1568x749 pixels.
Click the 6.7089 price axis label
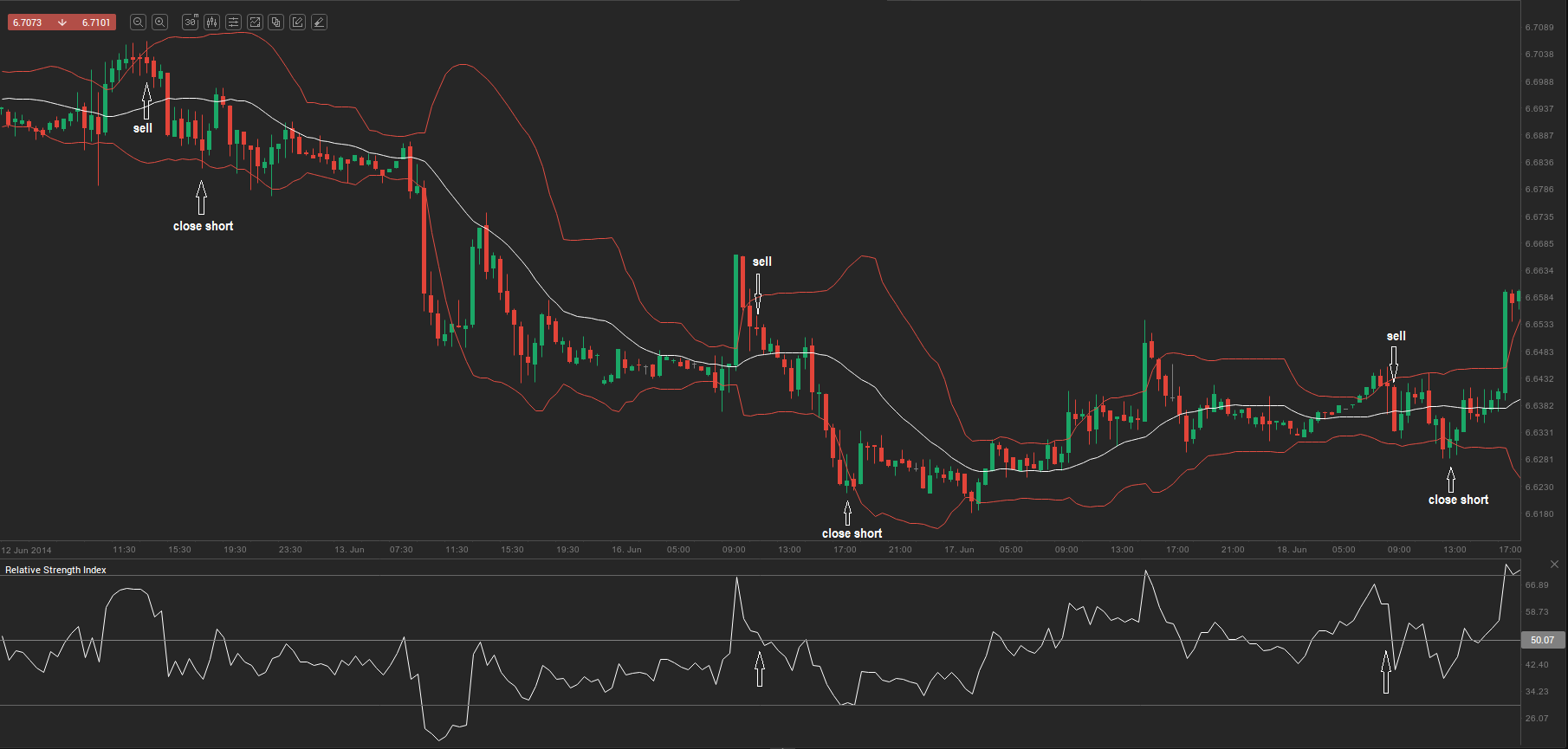[x=1539, y=28]
